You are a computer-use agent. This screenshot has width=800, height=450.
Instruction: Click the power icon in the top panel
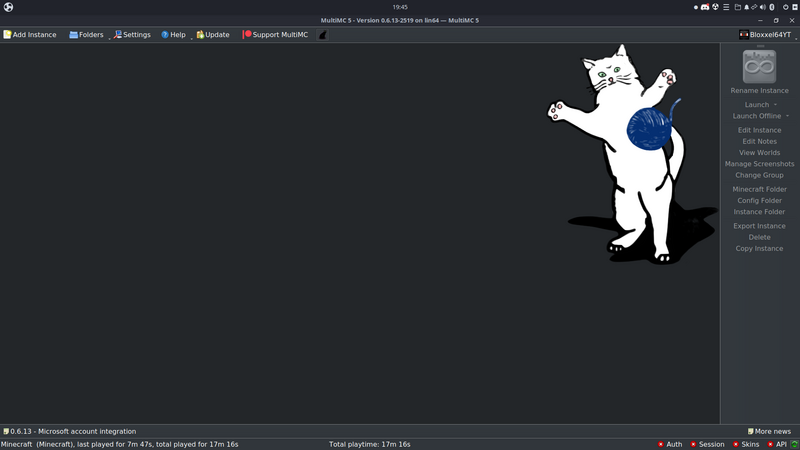pos(786,7)
